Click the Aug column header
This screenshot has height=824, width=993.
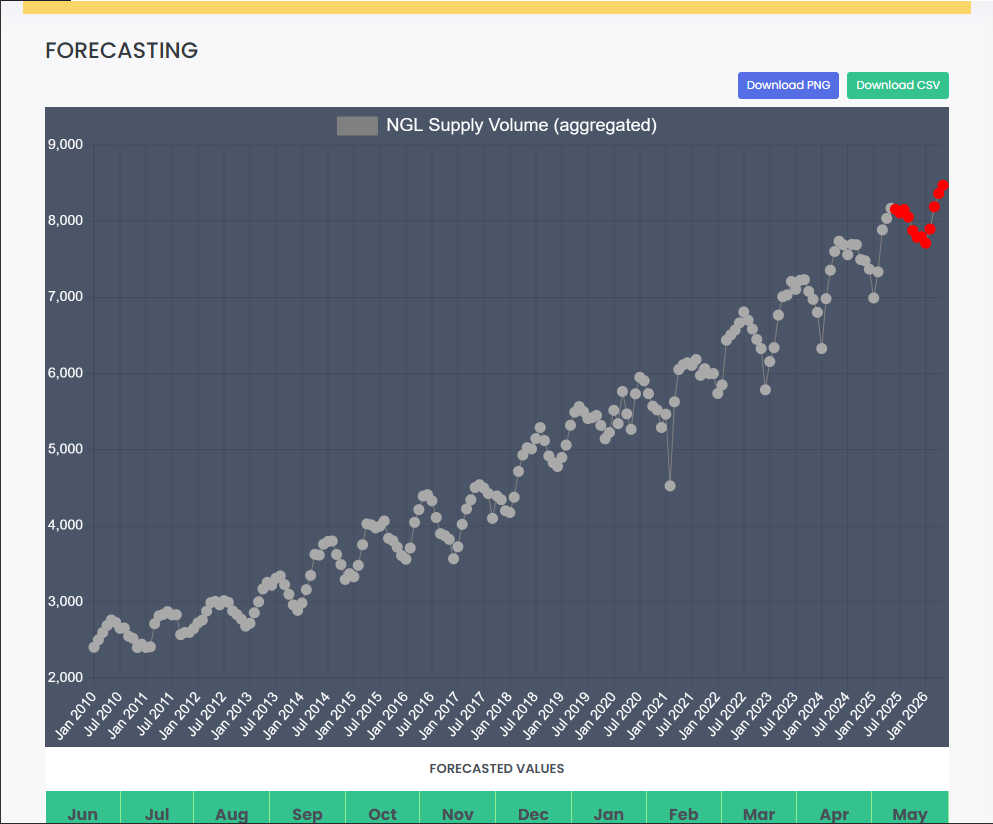[232, 813]
